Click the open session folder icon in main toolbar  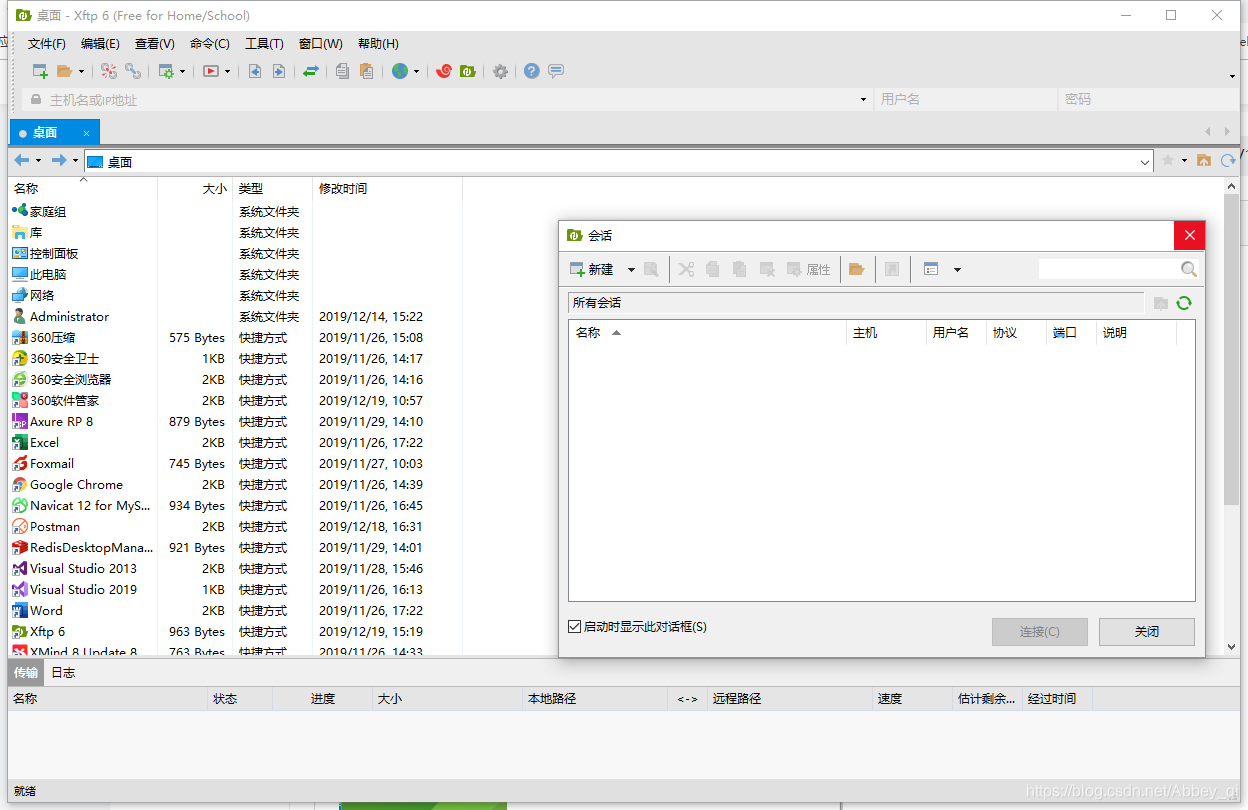click(65, 71)
